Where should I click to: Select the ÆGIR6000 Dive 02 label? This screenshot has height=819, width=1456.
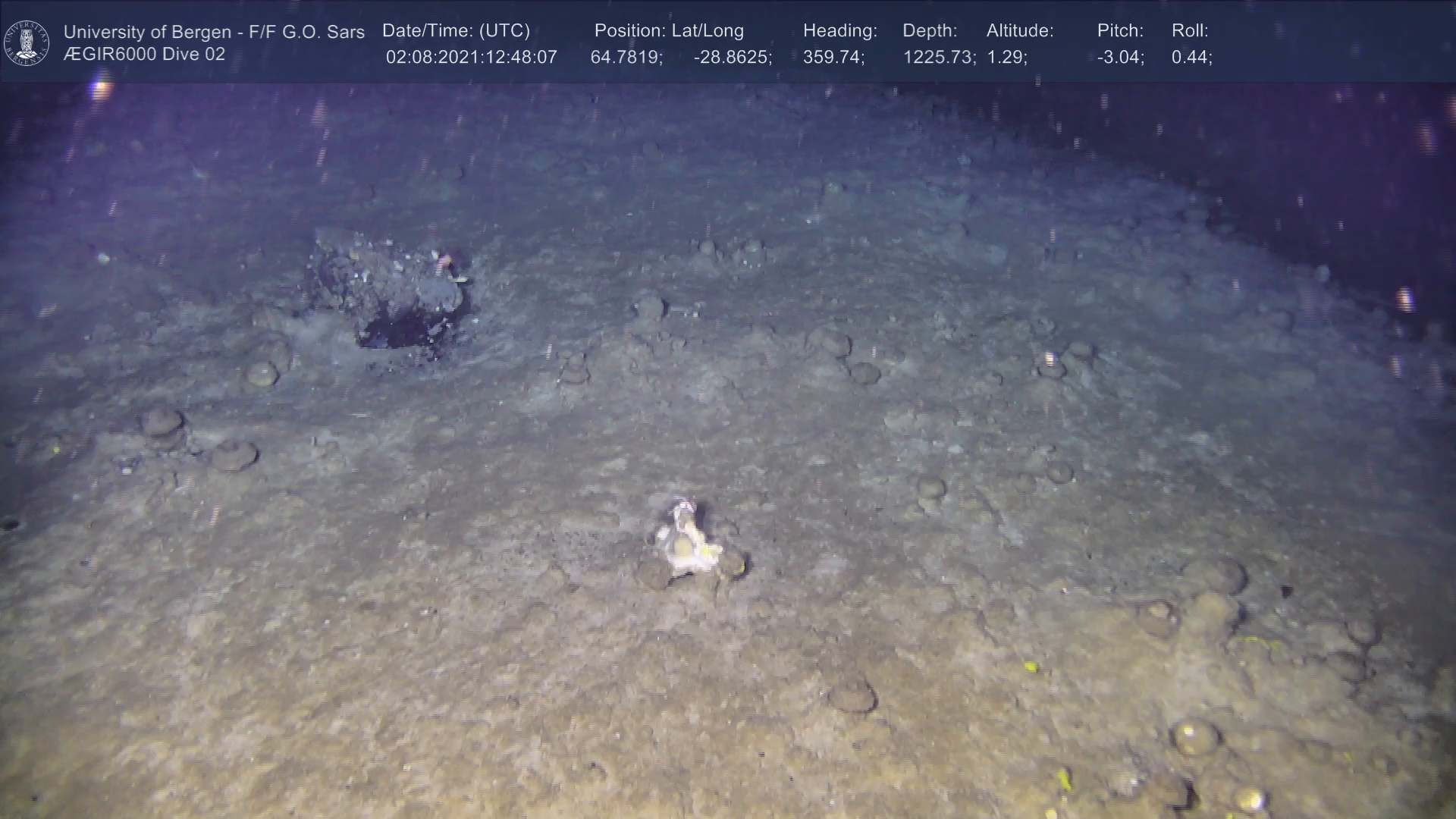click(144, 55)
